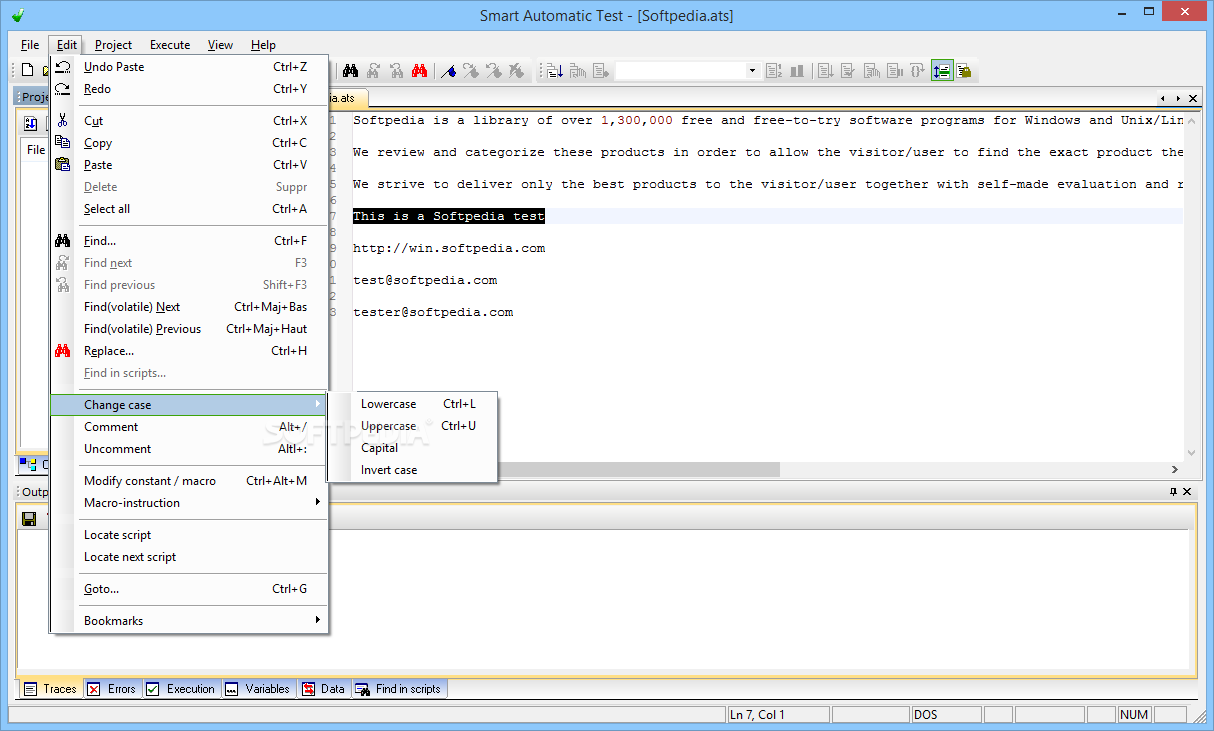
Task: Open the File menu
Action: (x=30, y=45)
